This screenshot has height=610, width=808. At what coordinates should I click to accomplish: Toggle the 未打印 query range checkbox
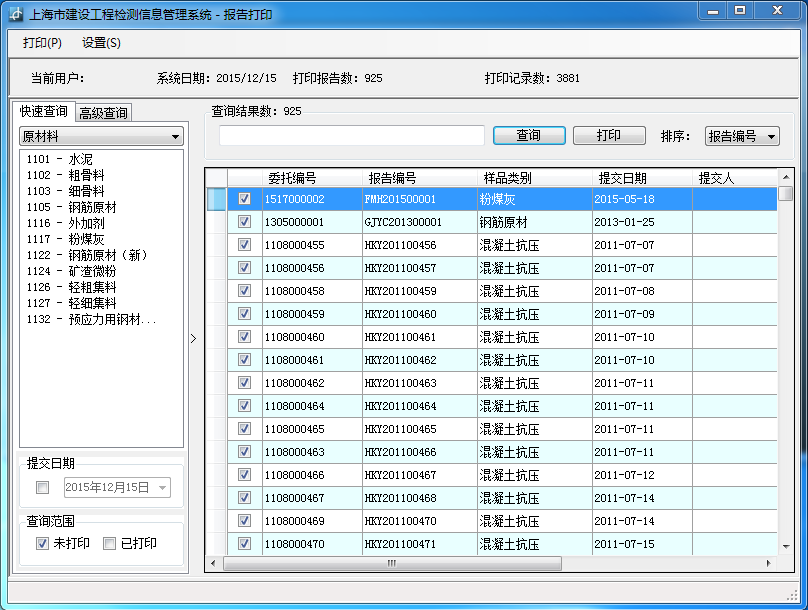(42, 543)
